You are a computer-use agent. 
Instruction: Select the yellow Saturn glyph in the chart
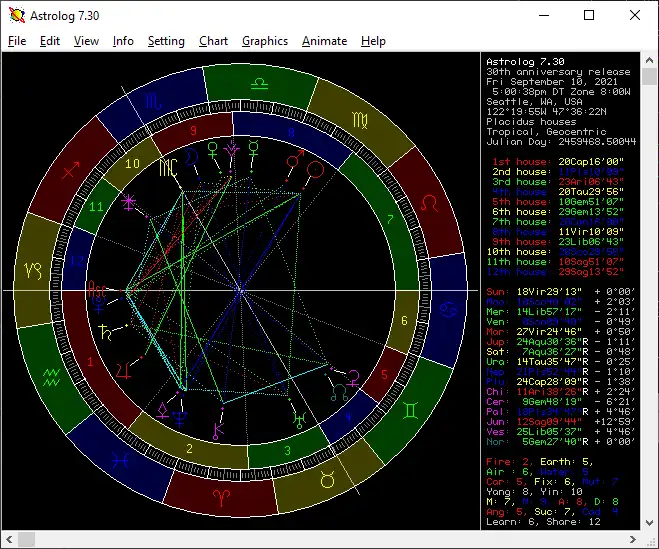105,332
